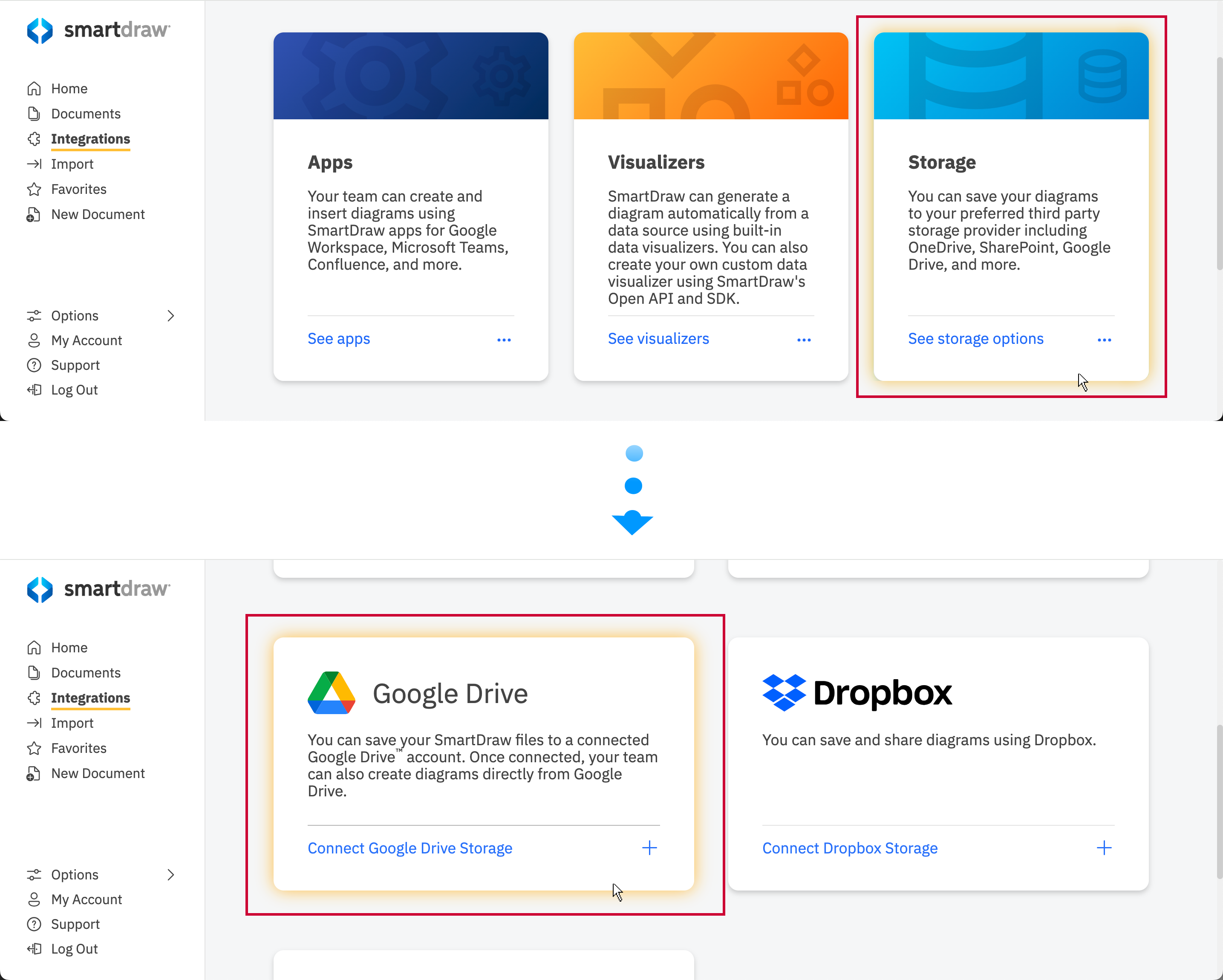Click SmartDraw logo on the Storage card screen
Screen dimensions: 1223x980
pos(98,30)
